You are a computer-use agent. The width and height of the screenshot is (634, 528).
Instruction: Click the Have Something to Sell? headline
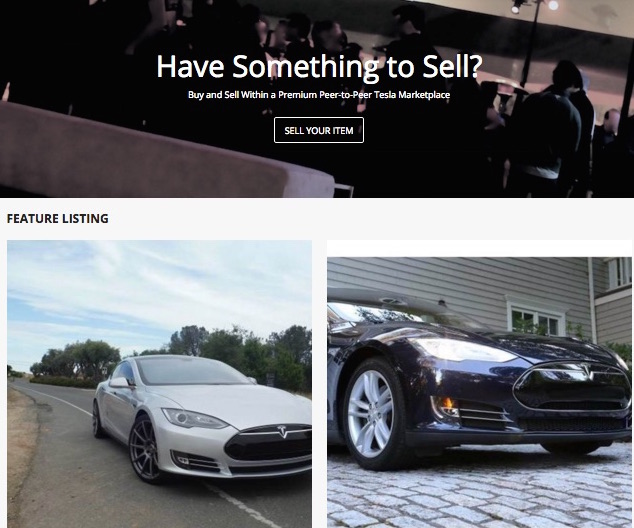coord(319,66)
